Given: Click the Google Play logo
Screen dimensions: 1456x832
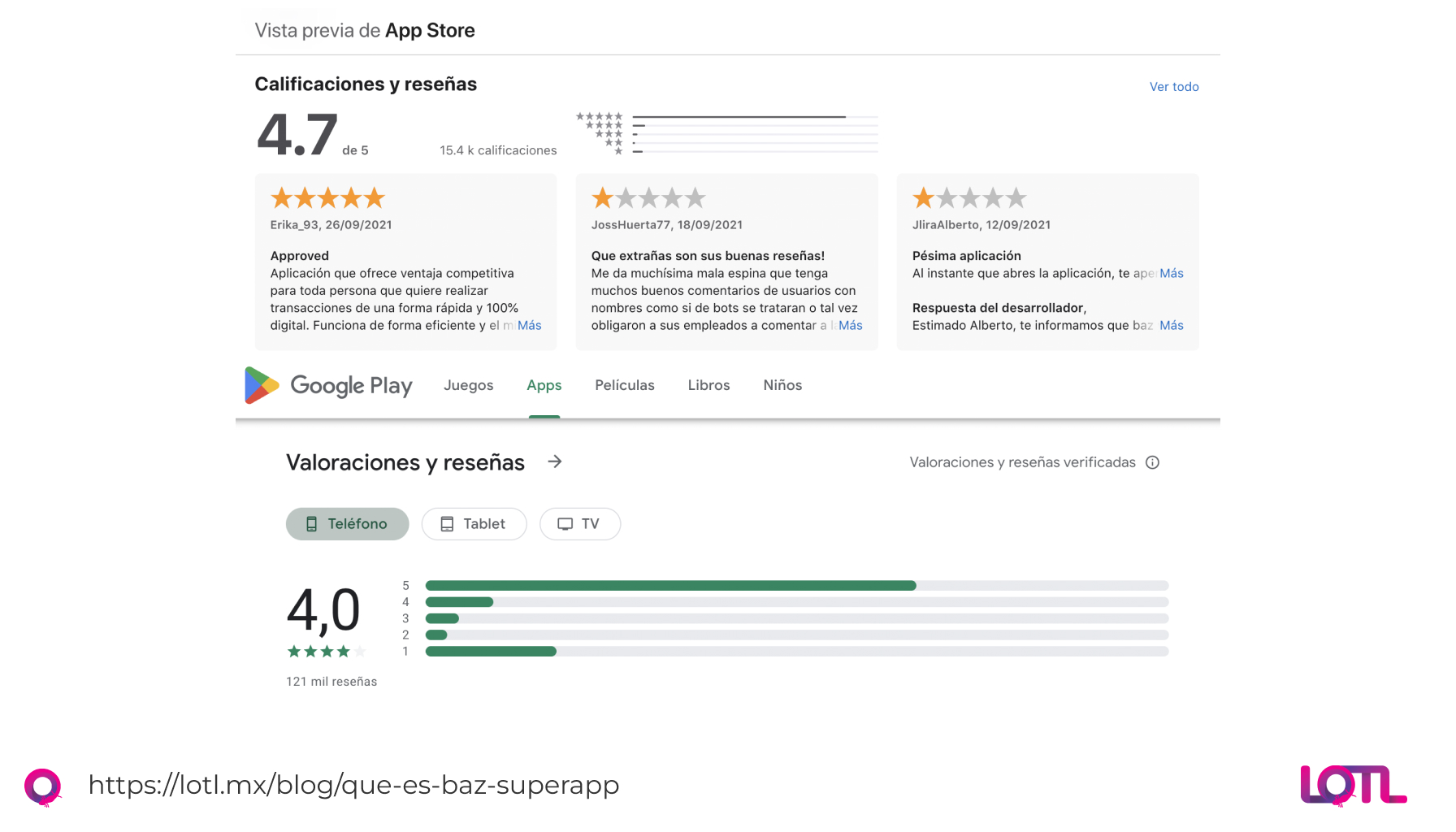Looking at the screenshot, I should coord(327,385).
